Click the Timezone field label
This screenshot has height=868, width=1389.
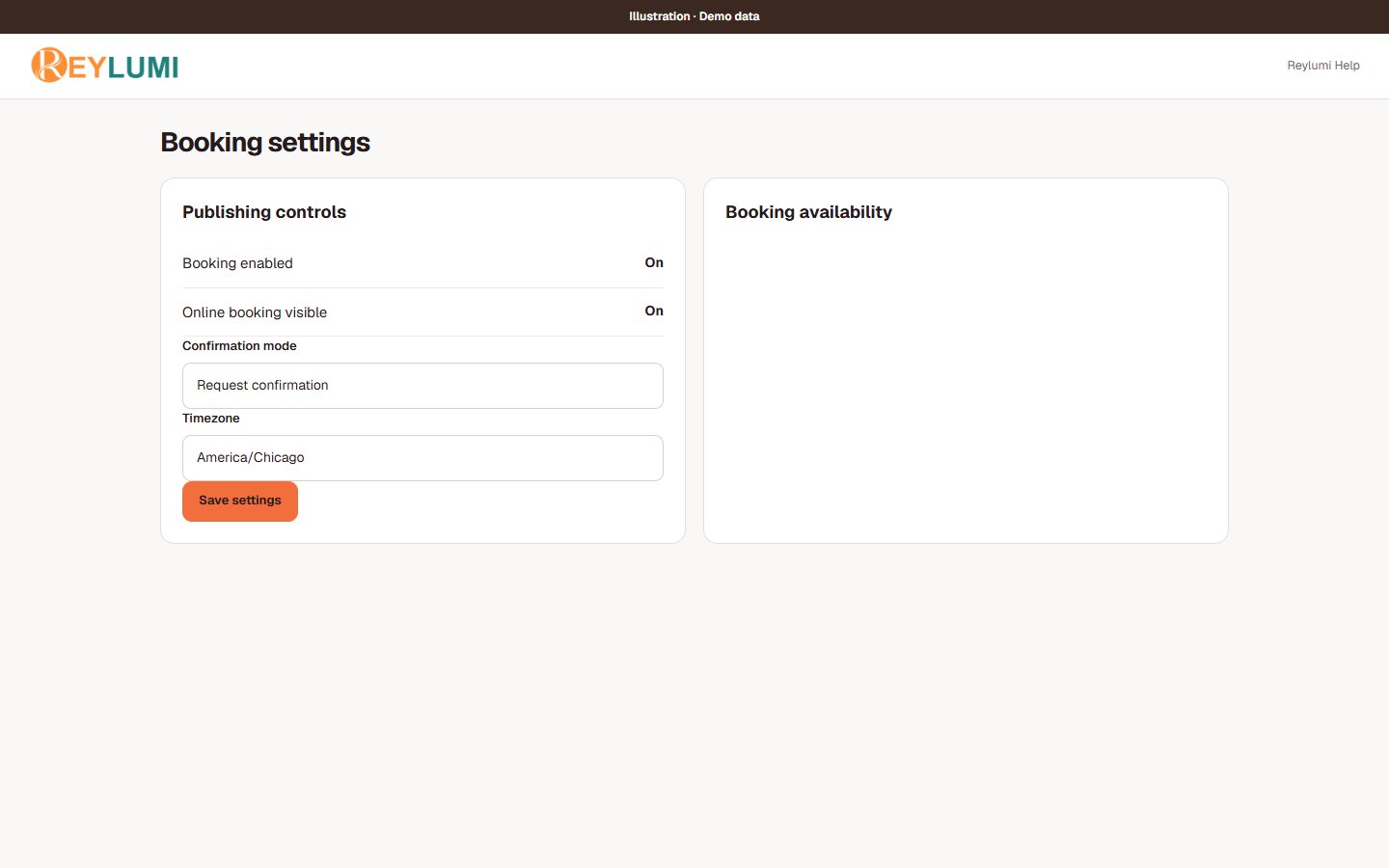pos(211,418)
